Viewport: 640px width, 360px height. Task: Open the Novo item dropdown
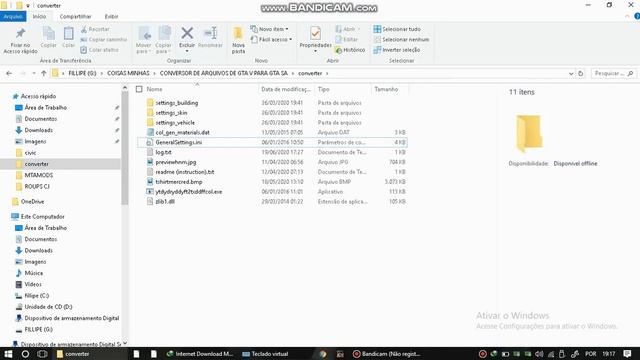tap(269, 29)
